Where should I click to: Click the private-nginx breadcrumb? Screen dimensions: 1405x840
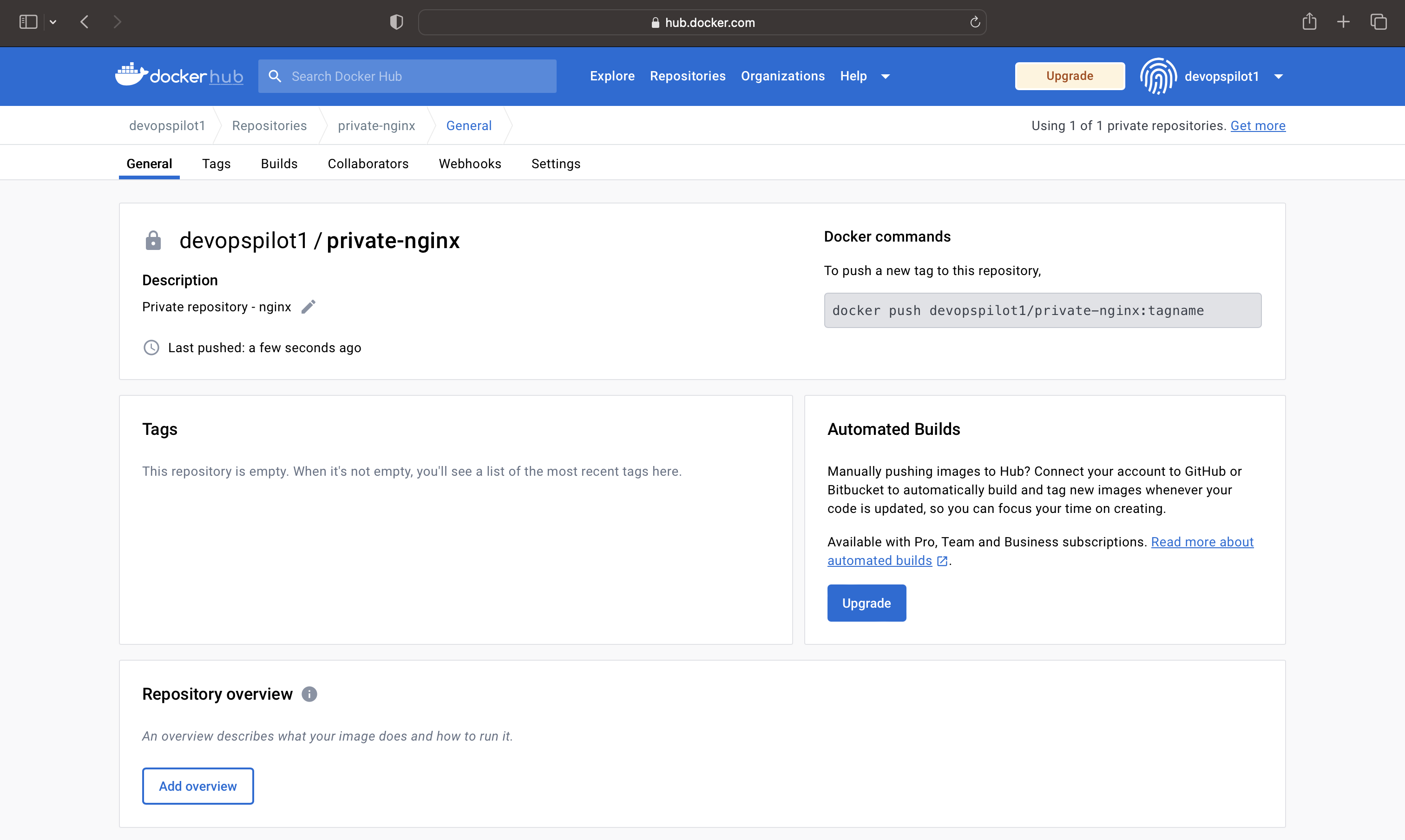click(x=376, y=125)
